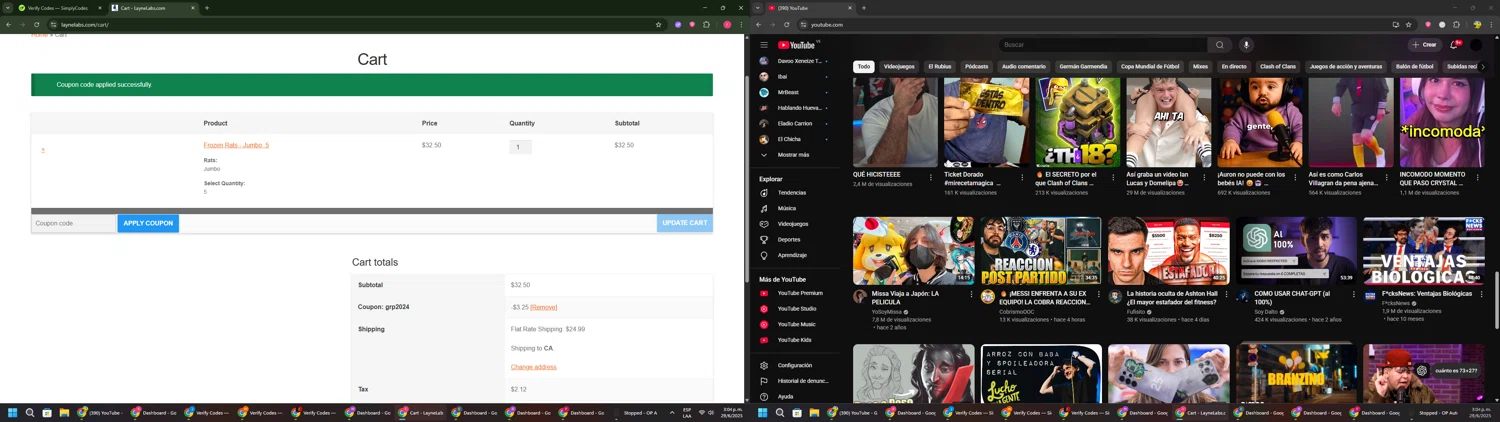This screenshot has height=422, width=1500.
Task: Open new tab in LayneLabs browser window
Action: click(207, 8)
